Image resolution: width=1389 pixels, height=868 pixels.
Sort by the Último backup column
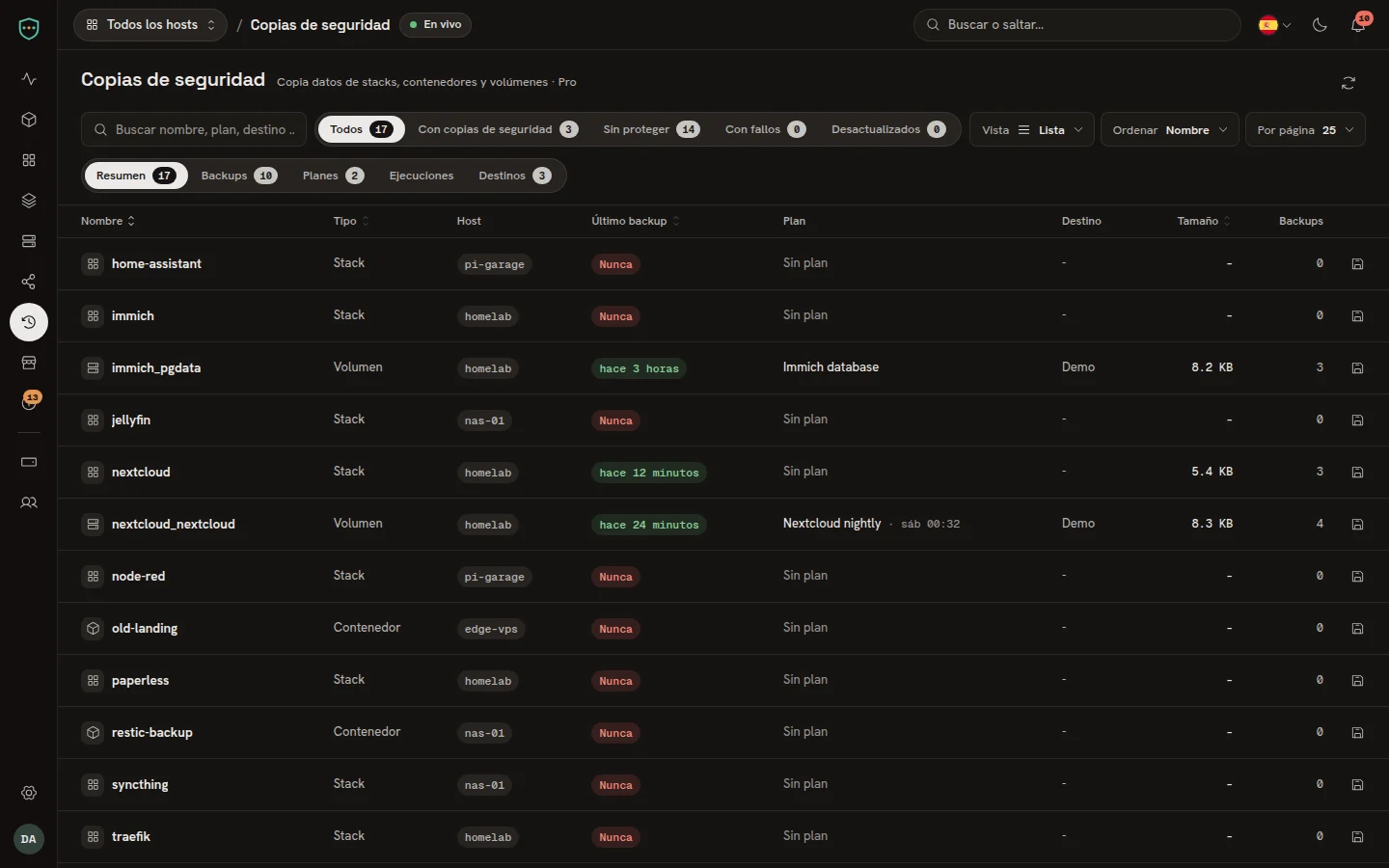tap(636, 221)
